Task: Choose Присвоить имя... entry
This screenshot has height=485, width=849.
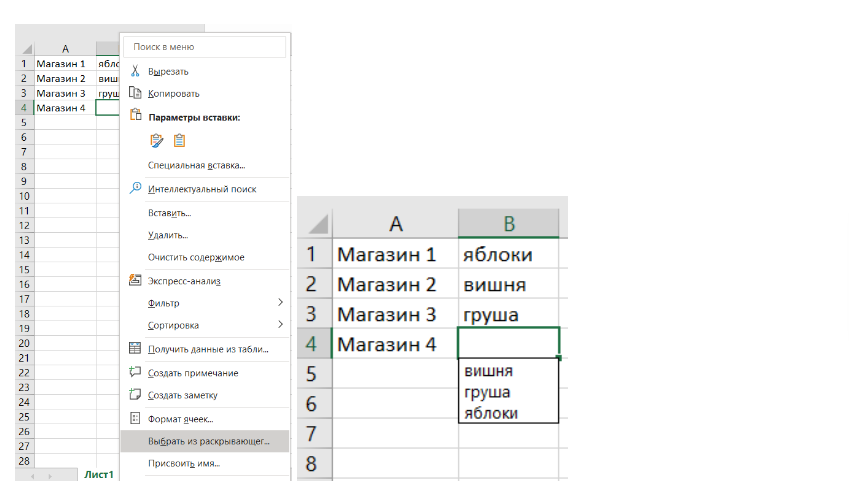Action: coord(184,464)
